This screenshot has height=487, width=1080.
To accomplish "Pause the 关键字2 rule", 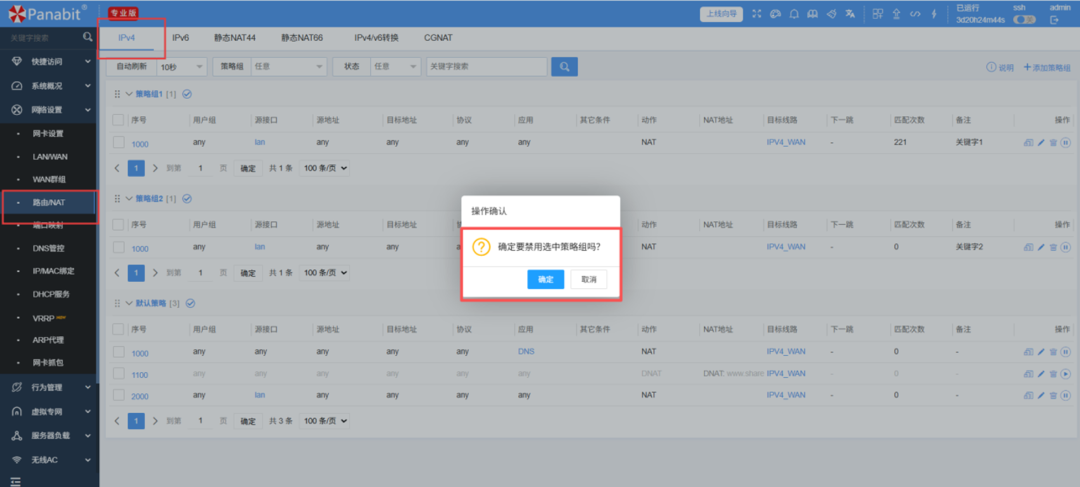I will coord(1065,247).
